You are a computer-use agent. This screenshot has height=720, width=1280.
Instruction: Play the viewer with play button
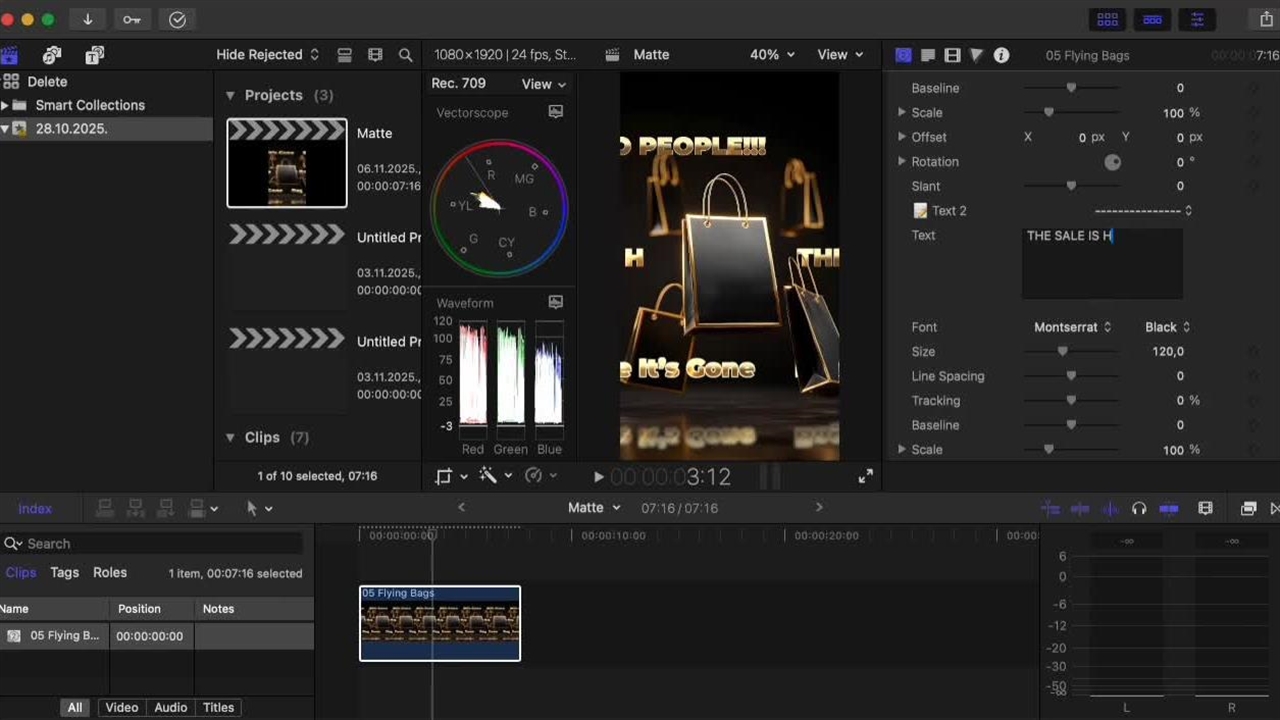tap(598, 478)
